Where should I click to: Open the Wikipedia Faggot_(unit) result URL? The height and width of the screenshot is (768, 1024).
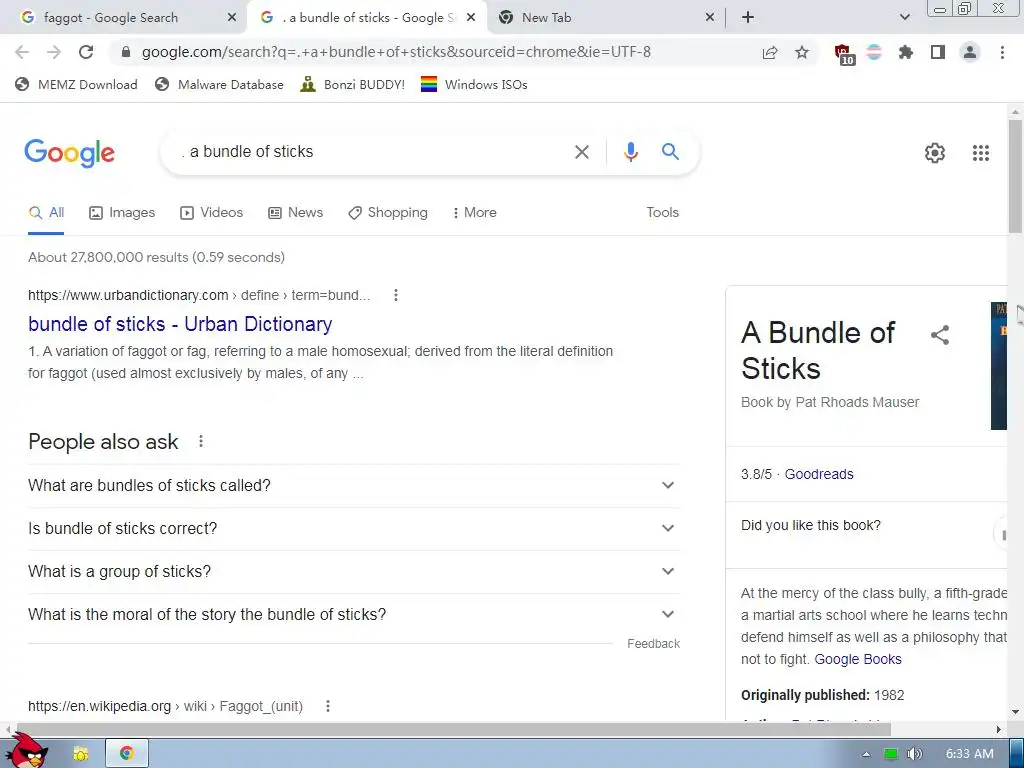click(x=165, y=706)
